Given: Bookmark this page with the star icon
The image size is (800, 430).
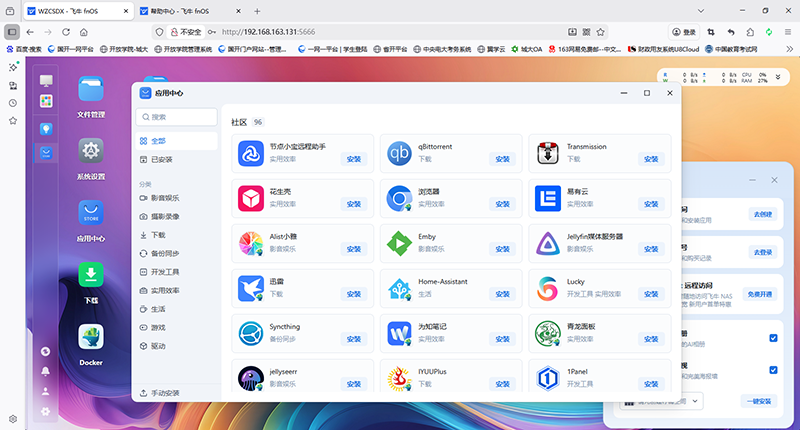Looking at the screenshot, I should [x=601, y=32].
